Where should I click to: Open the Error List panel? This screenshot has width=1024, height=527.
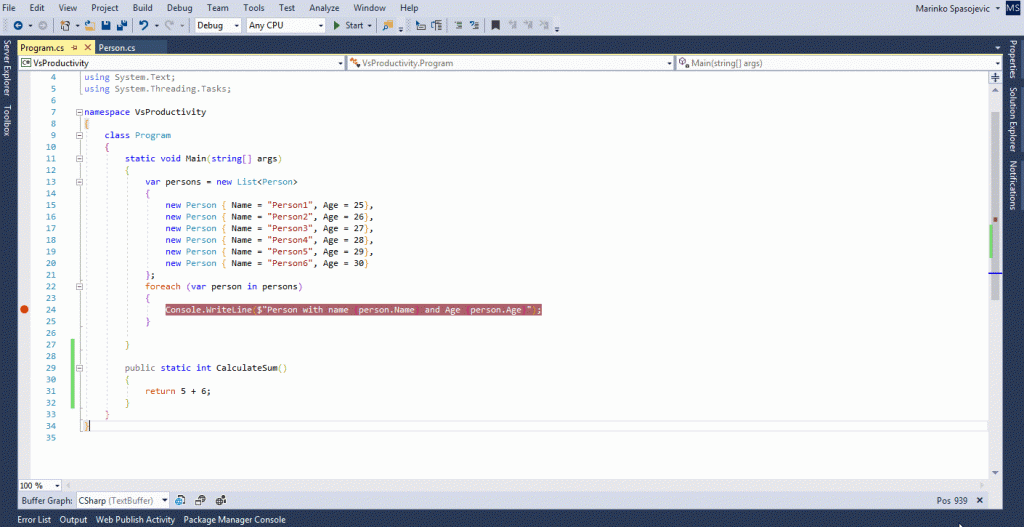tap(34, 519)
